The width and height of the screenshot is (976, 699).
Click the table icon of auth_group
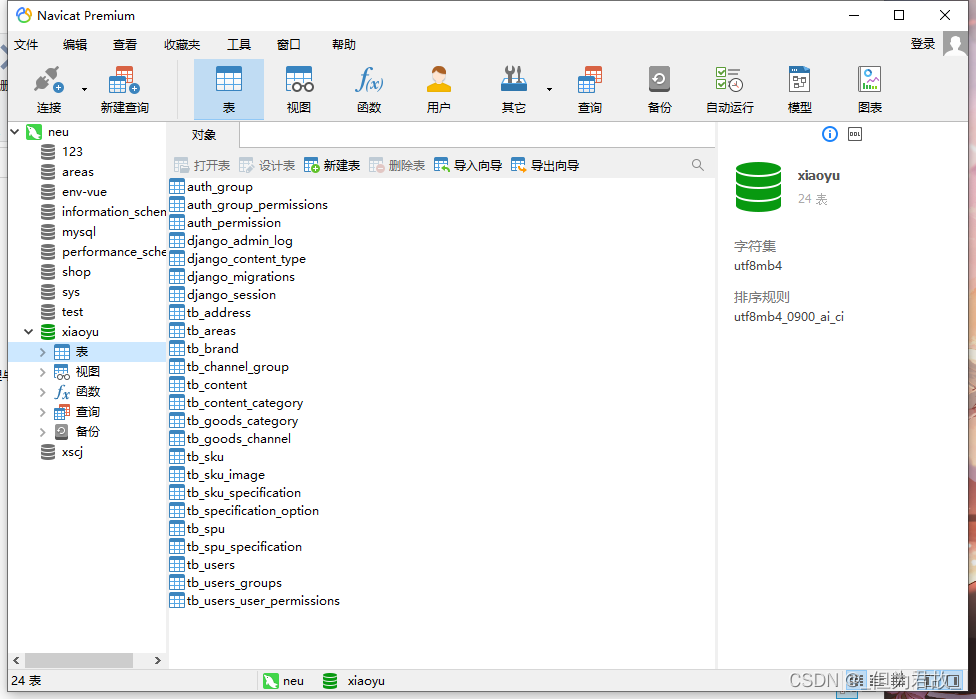point(177,187)
